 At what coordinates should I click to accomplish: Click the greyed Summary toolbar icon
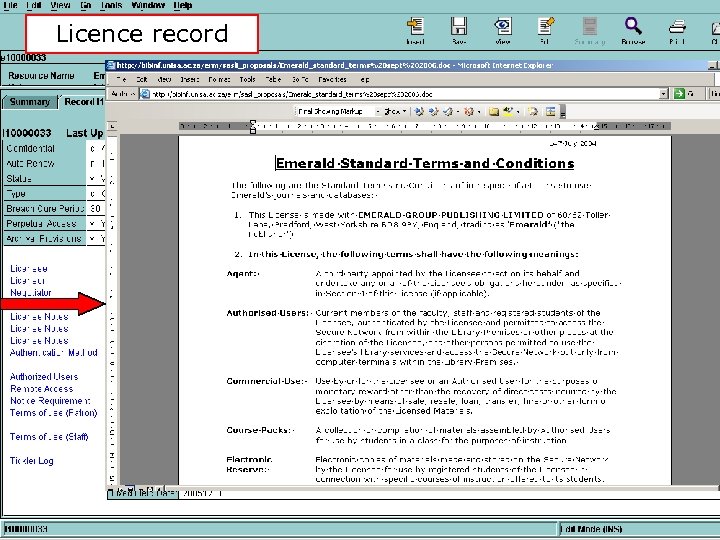pyautogui.click(x=590, y=27)
